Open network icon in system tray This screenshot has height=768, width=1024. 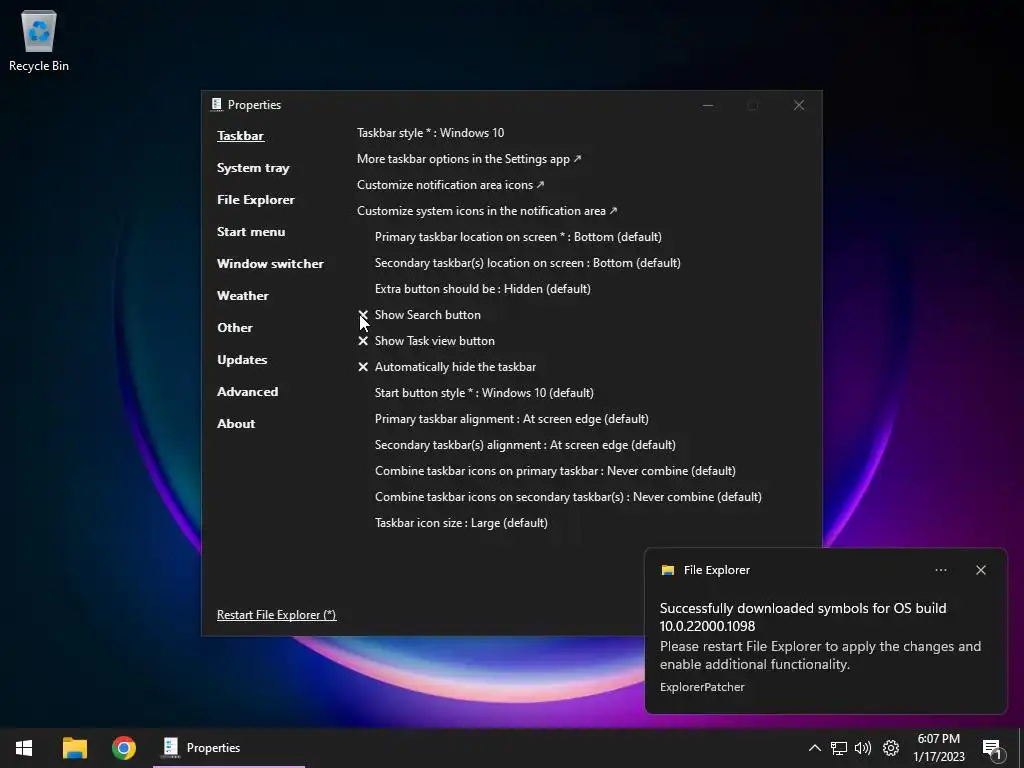tap(839, 748)
